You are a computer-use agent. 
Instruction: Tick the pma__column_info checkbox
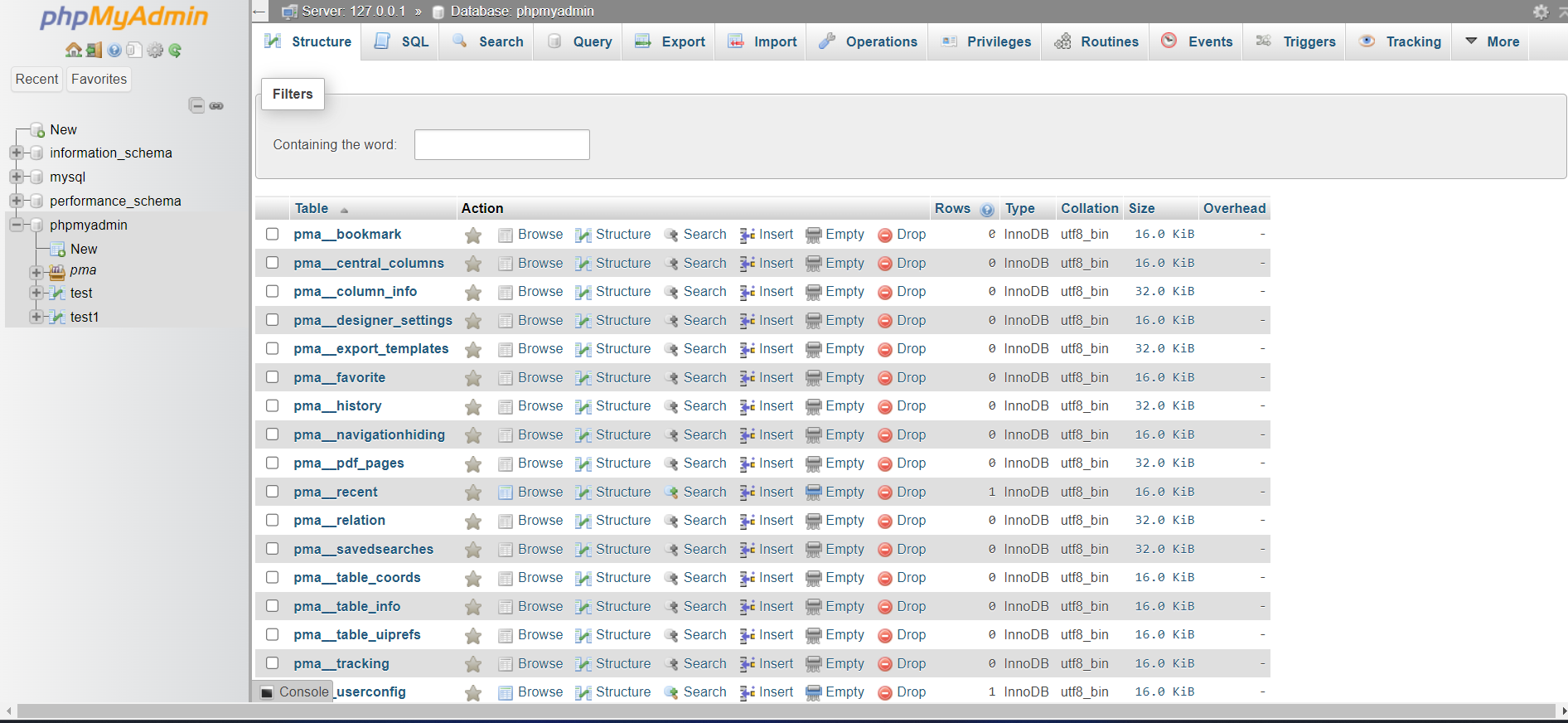[x=272, y=291]
